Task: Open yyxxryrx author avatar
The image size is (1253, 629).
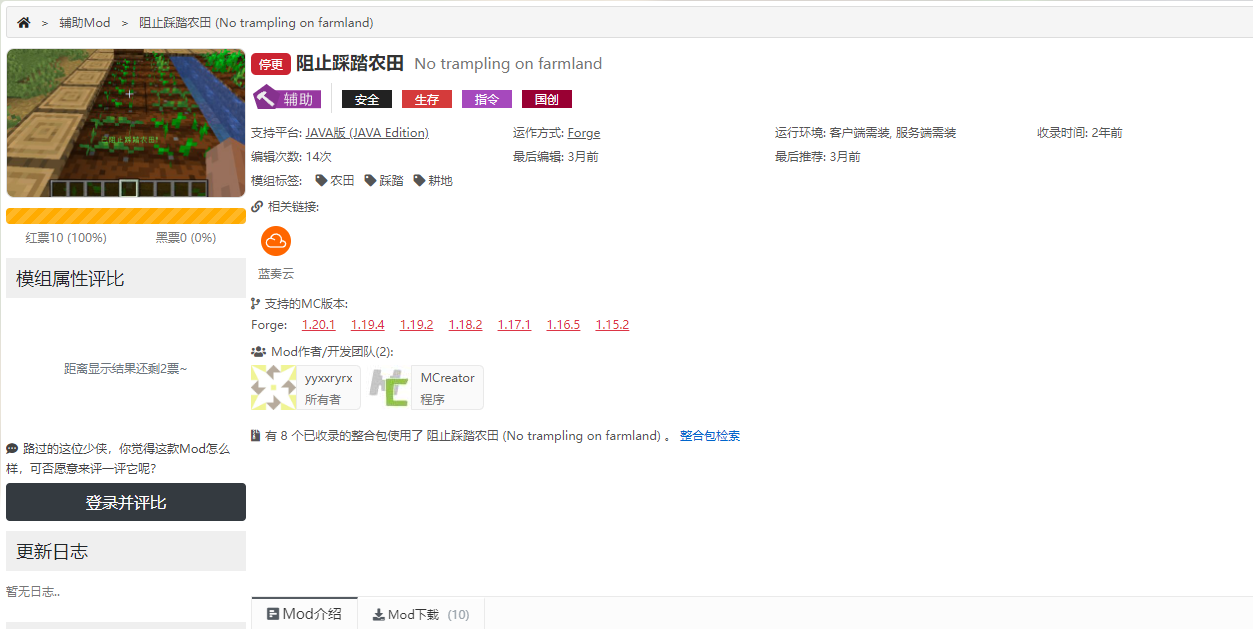Action: [x=273, y=387]
